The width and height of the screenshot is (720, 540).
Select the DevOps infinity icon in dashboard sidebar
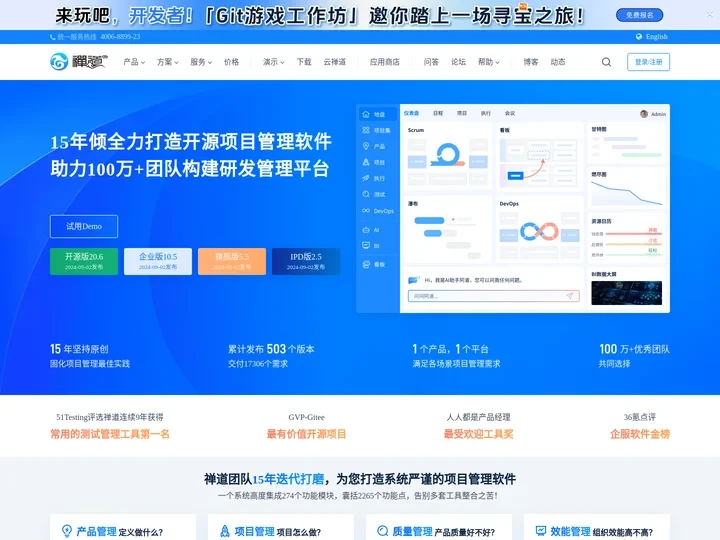pos(366,211)
